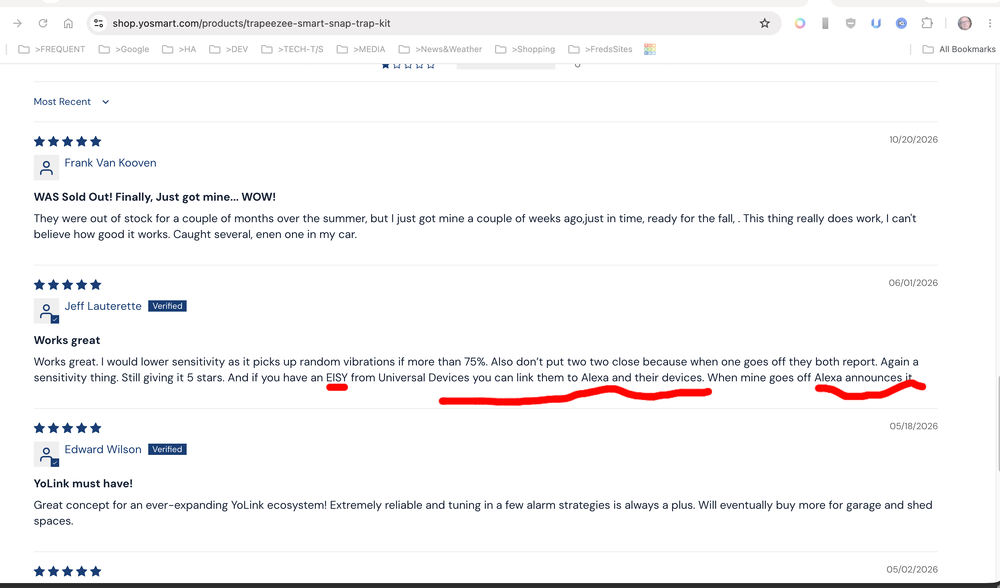Screen dimensions: 1000x588
Task: Open the >Shopping bookmarks folder
Action: [525, 49]
